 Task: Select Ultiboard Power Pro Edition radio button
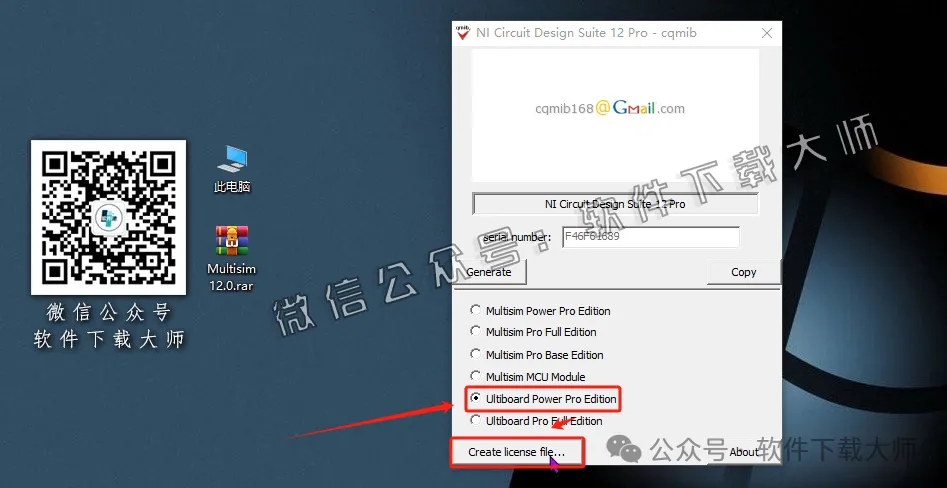click(476, 399)
